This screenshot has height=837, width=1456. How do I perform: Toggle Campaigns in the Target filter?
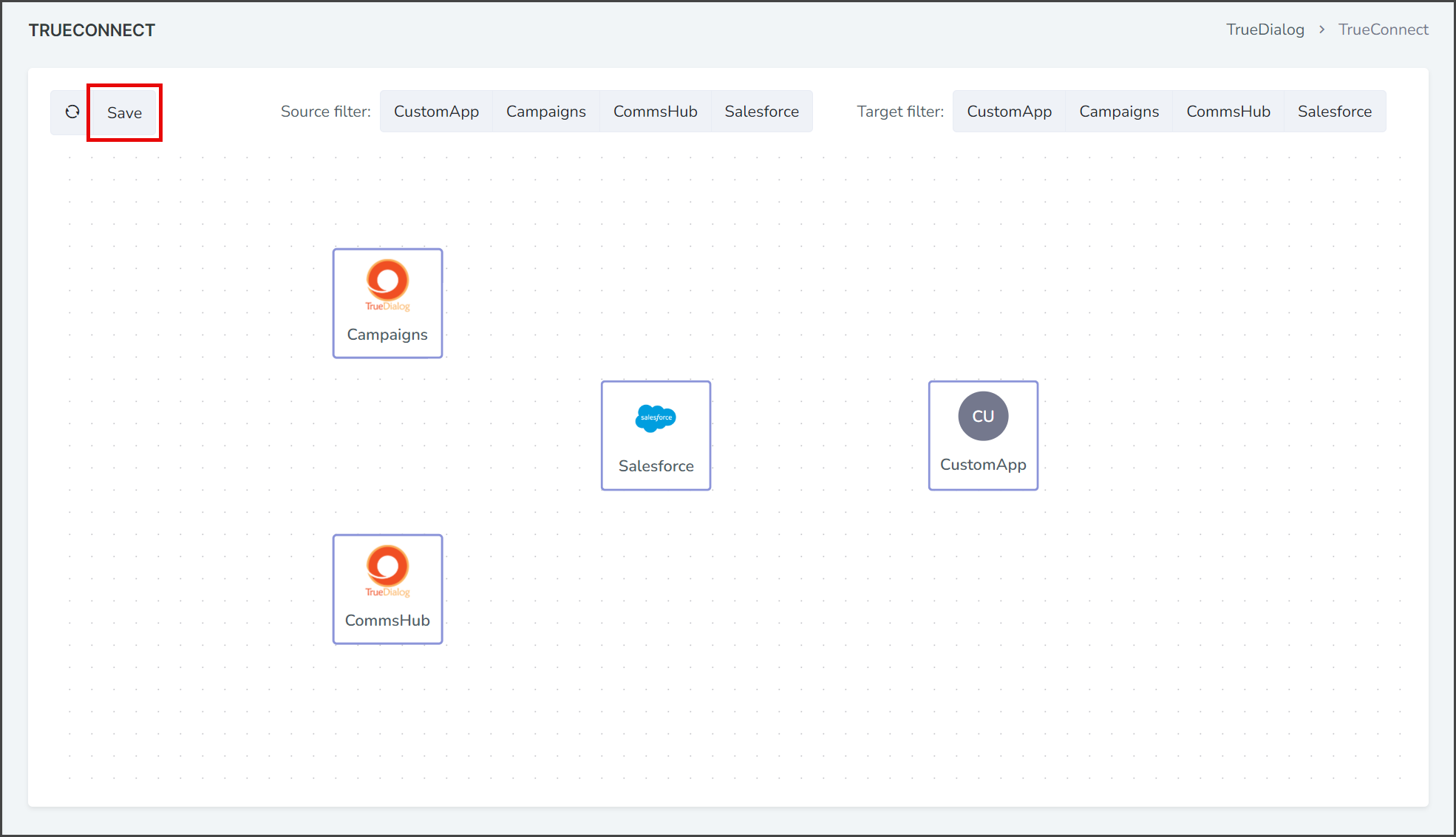pos(1119,112)
